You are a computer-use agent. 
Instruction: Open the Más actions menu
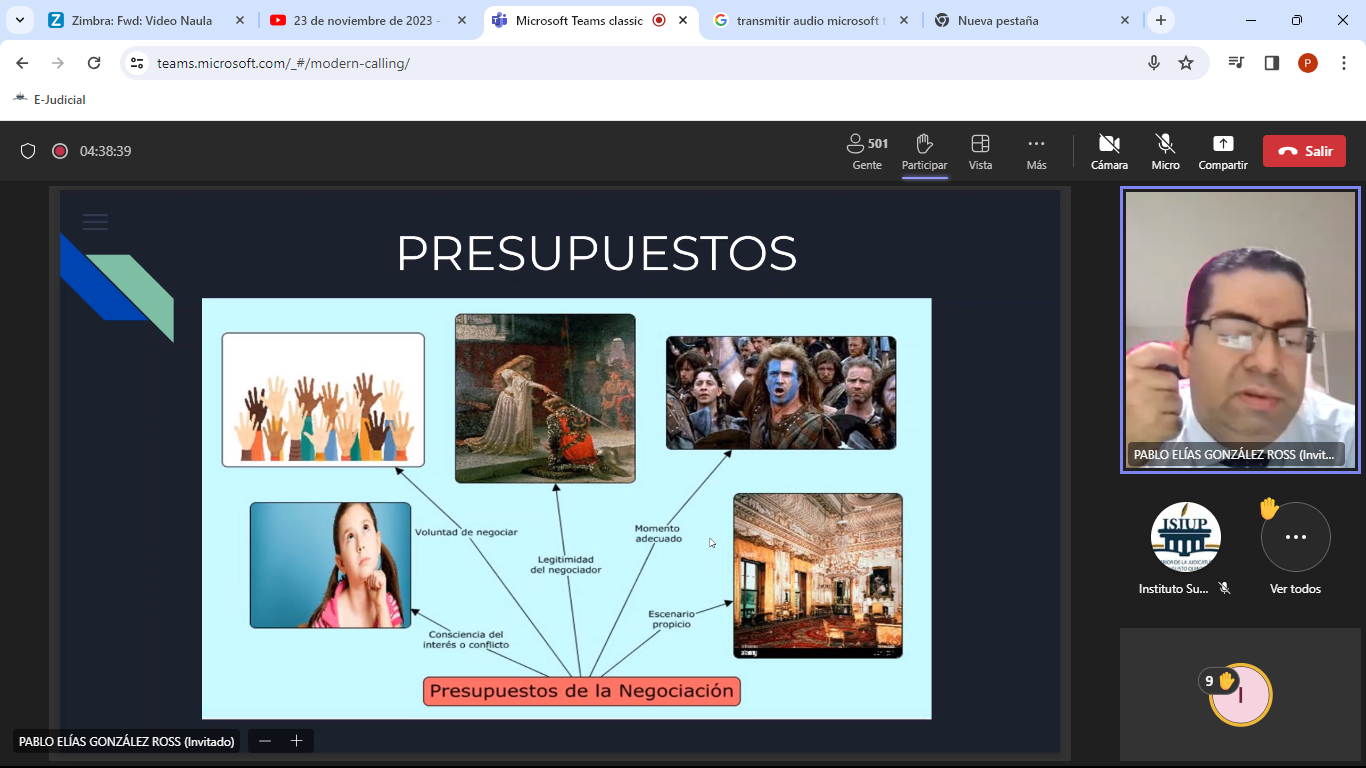[x=1036, y=152]
